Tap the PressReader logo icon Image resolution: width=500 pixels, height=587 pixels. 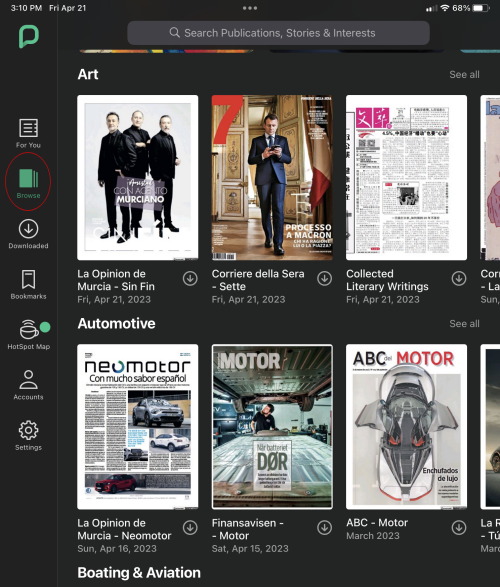tap(29, 36)
